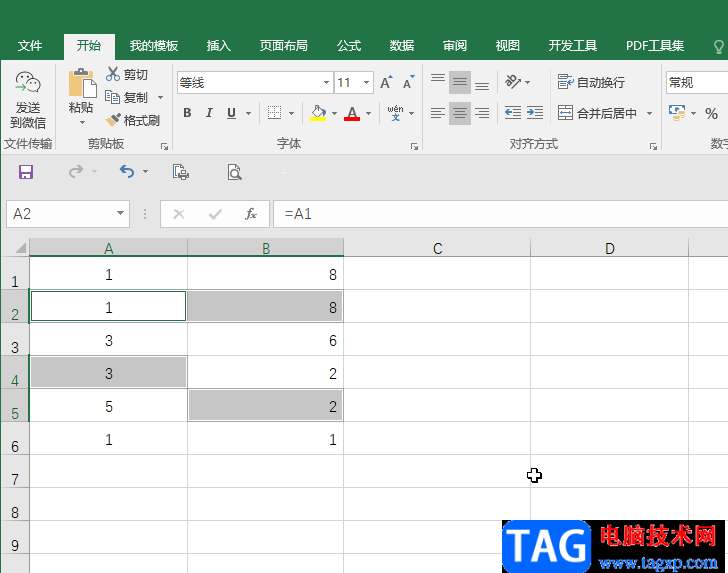Image resolution: width=728 pixels, height=573 pixels.
Task: Click the fx insert function button
Action: click(251, 214)
